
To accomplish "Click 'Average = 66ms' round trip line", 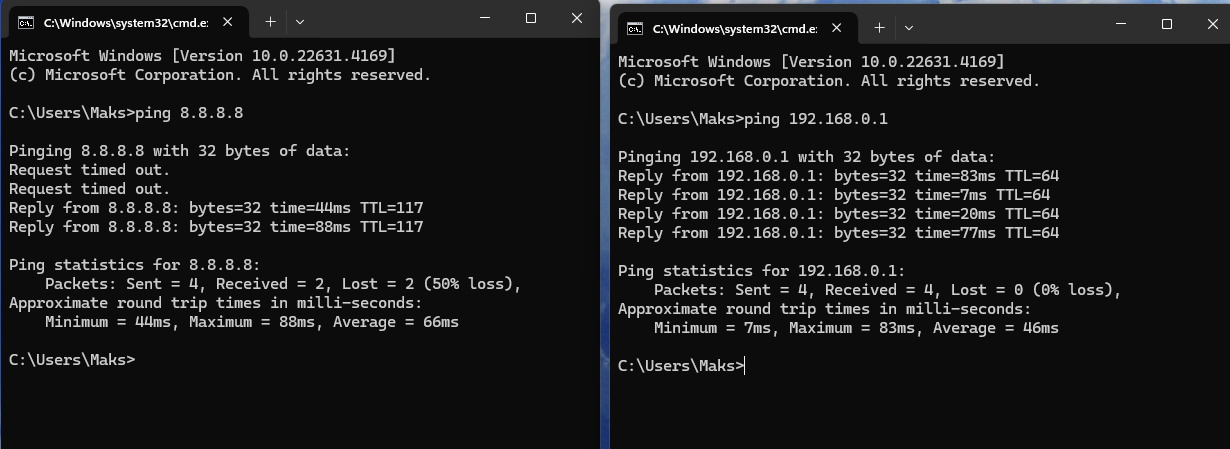I will click(252, 322).
